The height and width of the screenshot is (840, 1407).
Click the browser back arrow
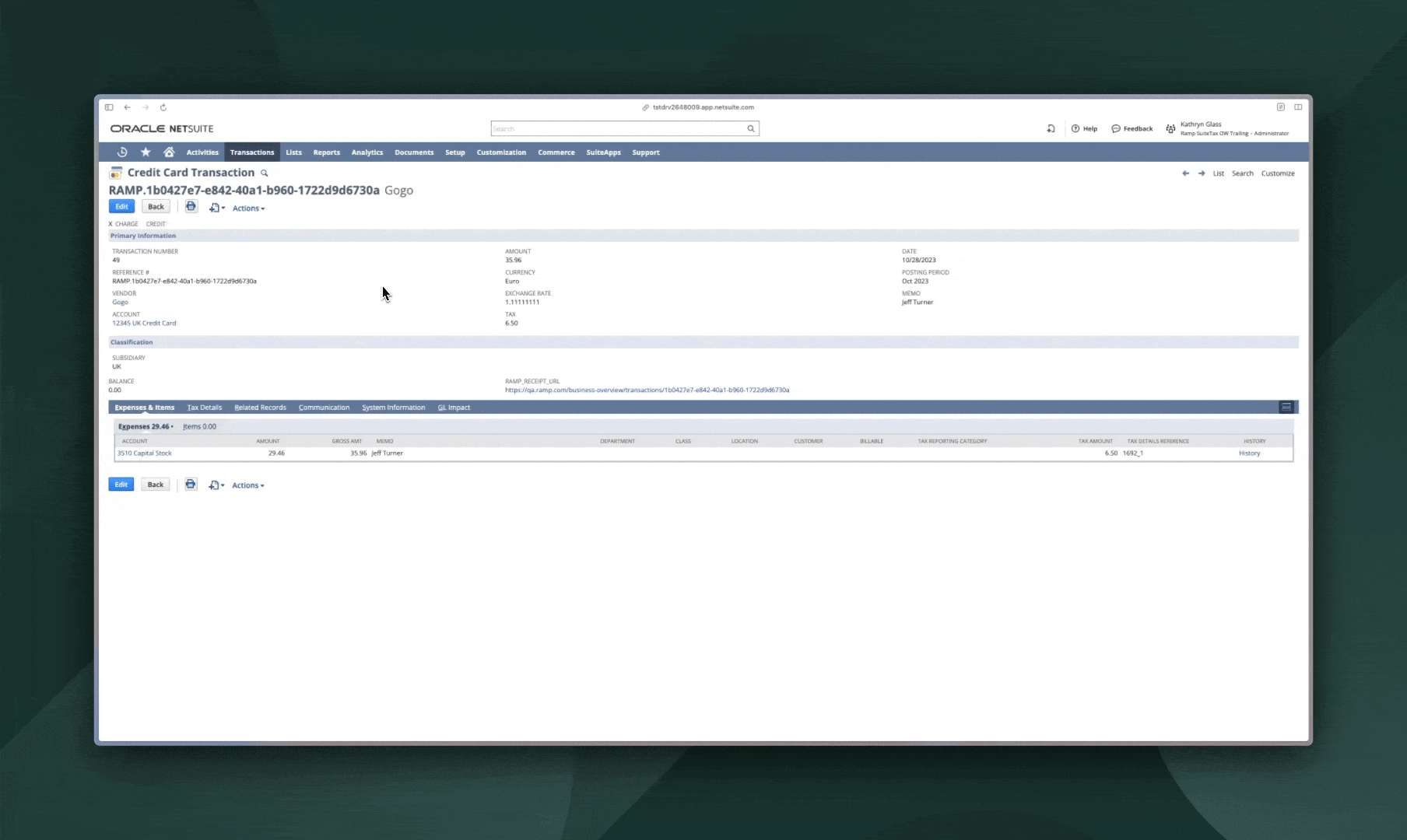pyautogui.click(x=128, y=107)
